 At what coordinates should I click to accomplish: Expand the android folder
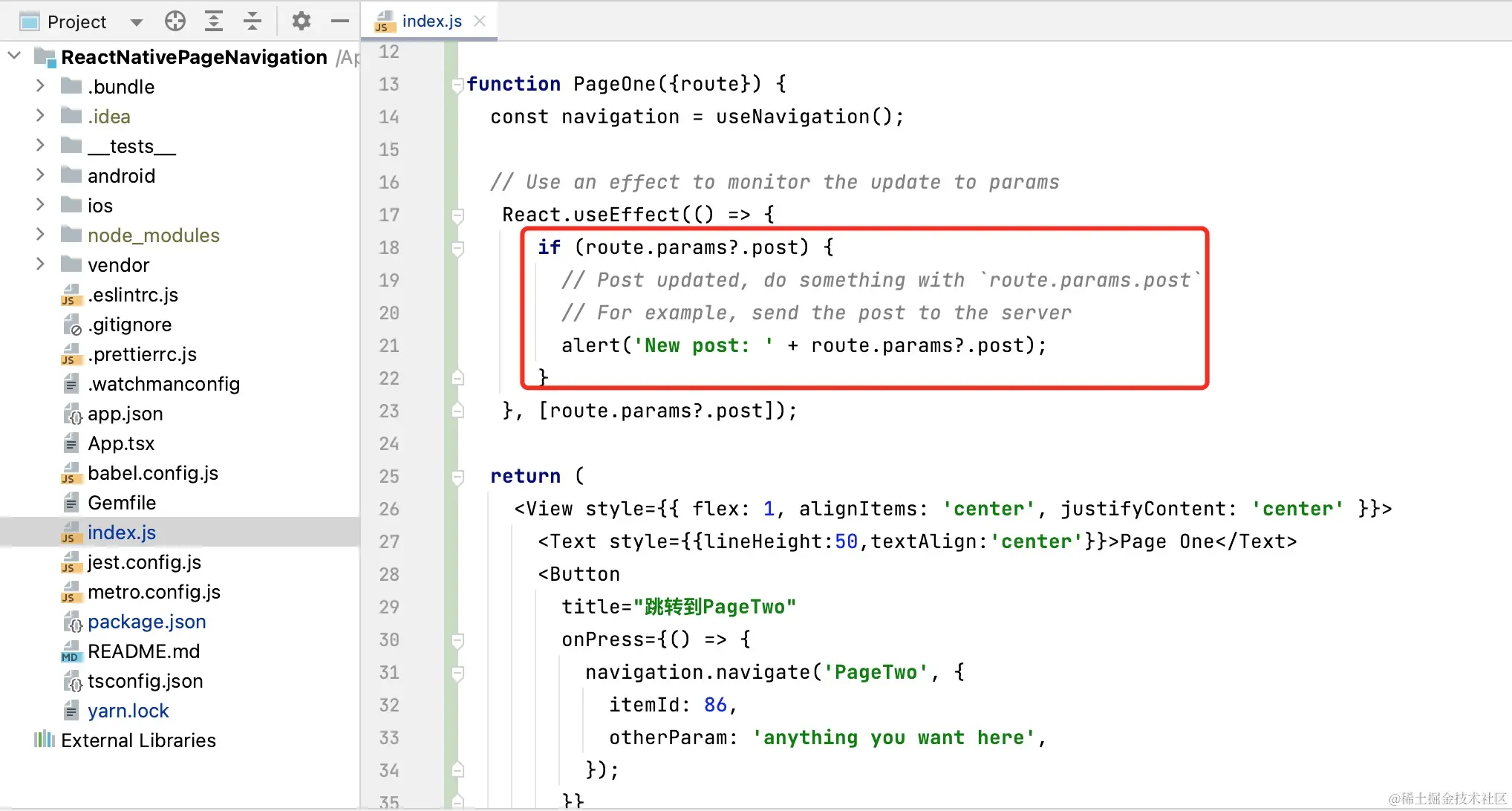pyautogui.click(x=41, y=175)
